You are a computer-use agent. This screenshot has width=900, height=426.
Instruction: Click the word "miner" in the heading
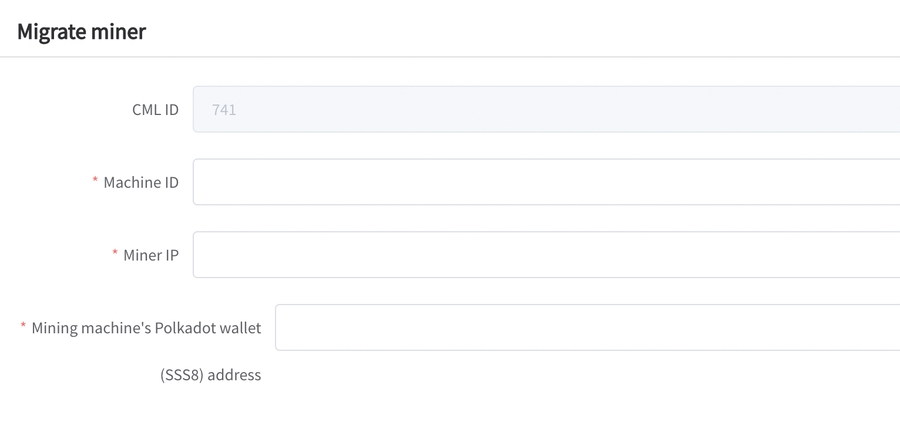tap(120, 32)
